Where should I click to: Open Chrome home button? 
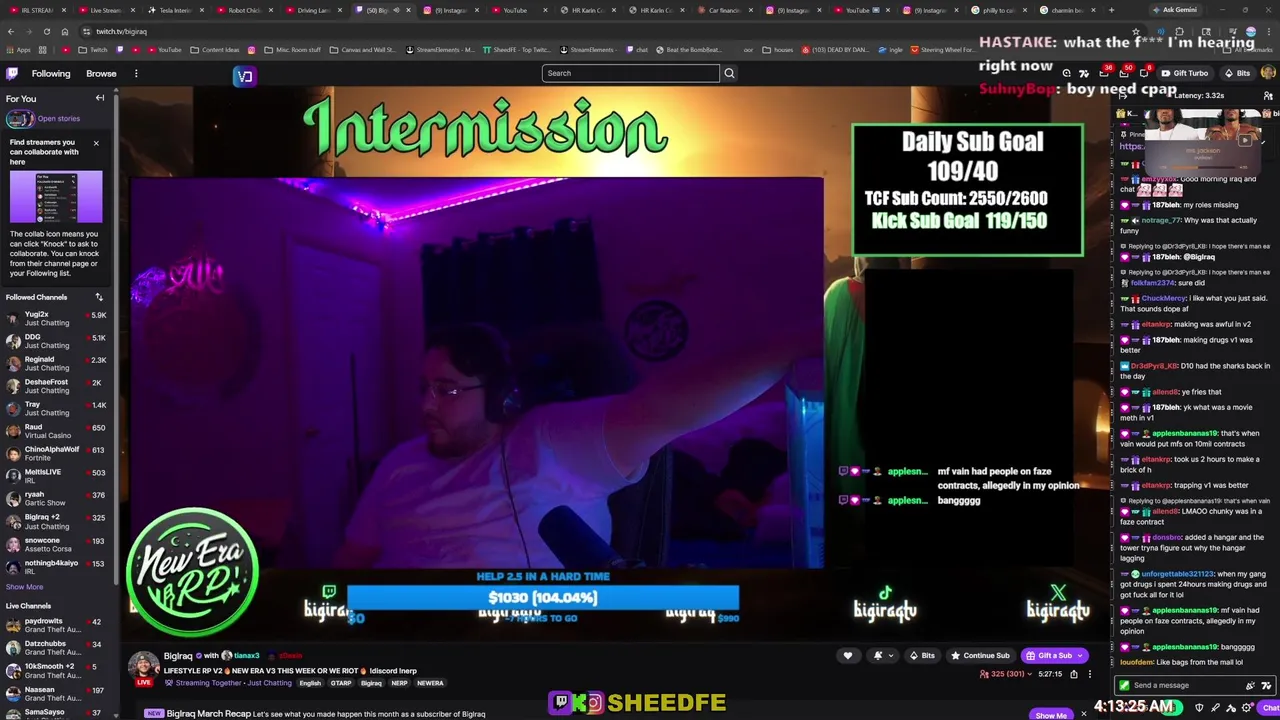point(64,31)
